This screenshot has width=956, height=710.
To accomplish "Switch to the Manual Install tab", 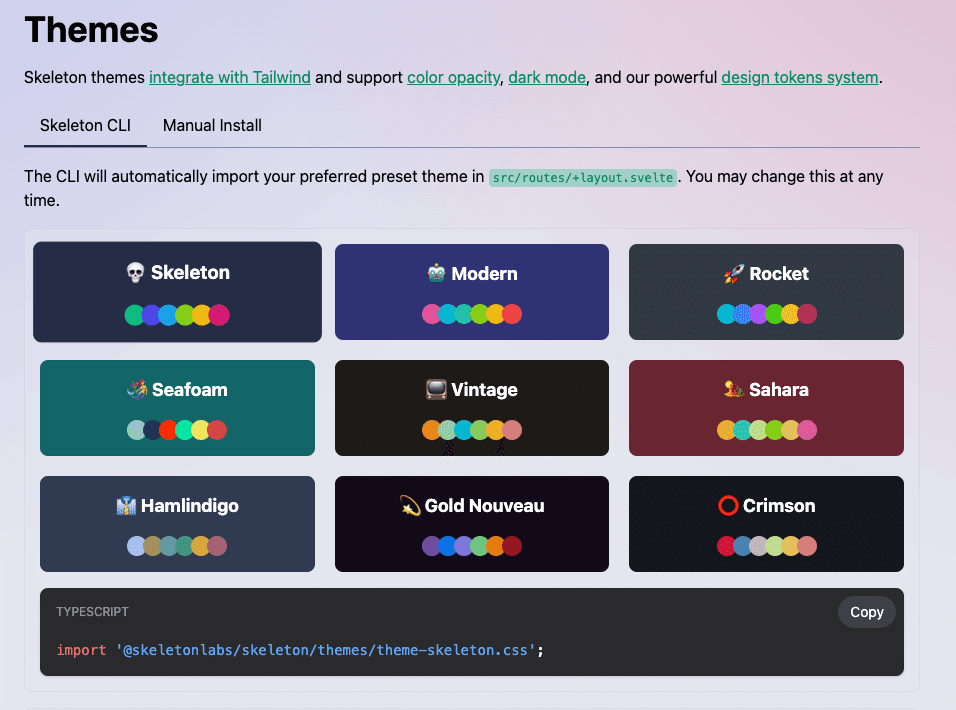I will pos(212,126).
